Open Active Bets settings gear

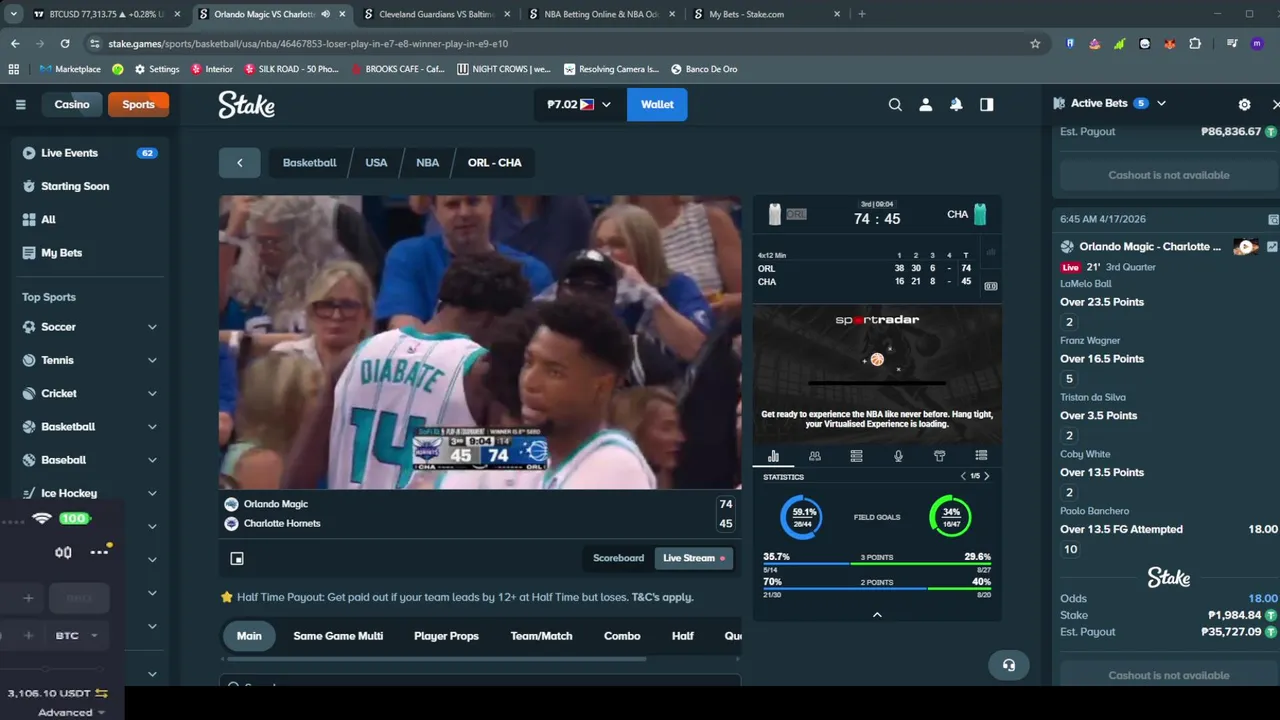[1244, 104]
